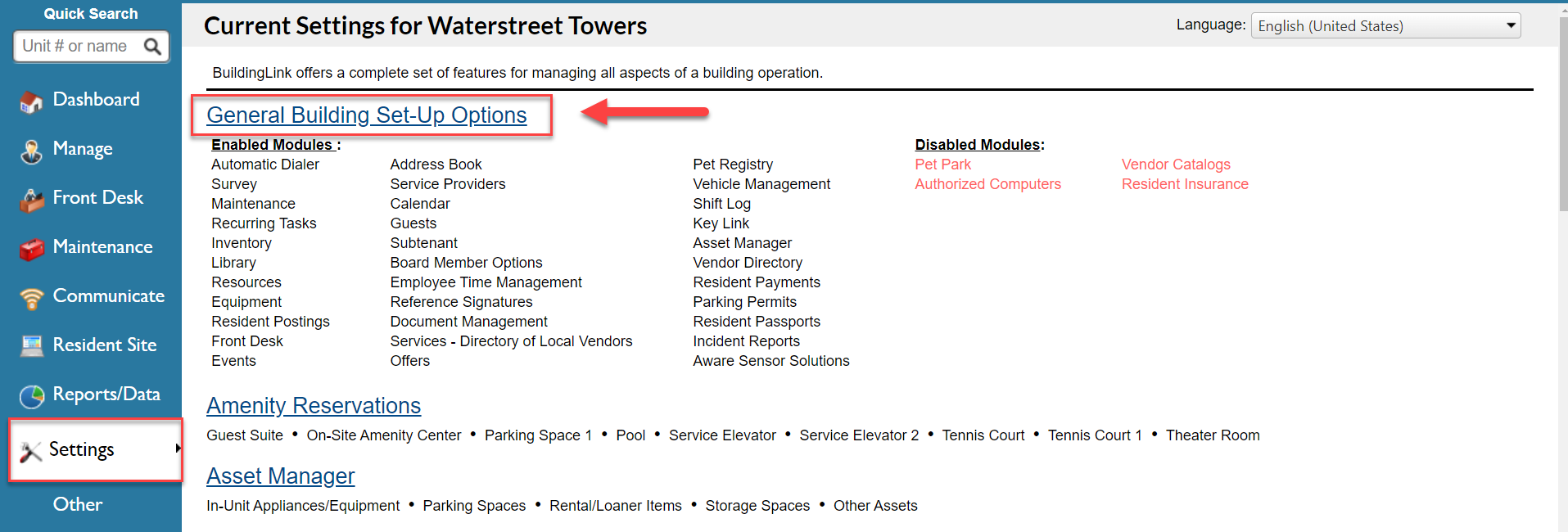The width and height of the screenshot is (1568, 532).
Task: Click the disabled Vendor Catalogs module
Action: pyautogui.click(x=1176, y=165)
